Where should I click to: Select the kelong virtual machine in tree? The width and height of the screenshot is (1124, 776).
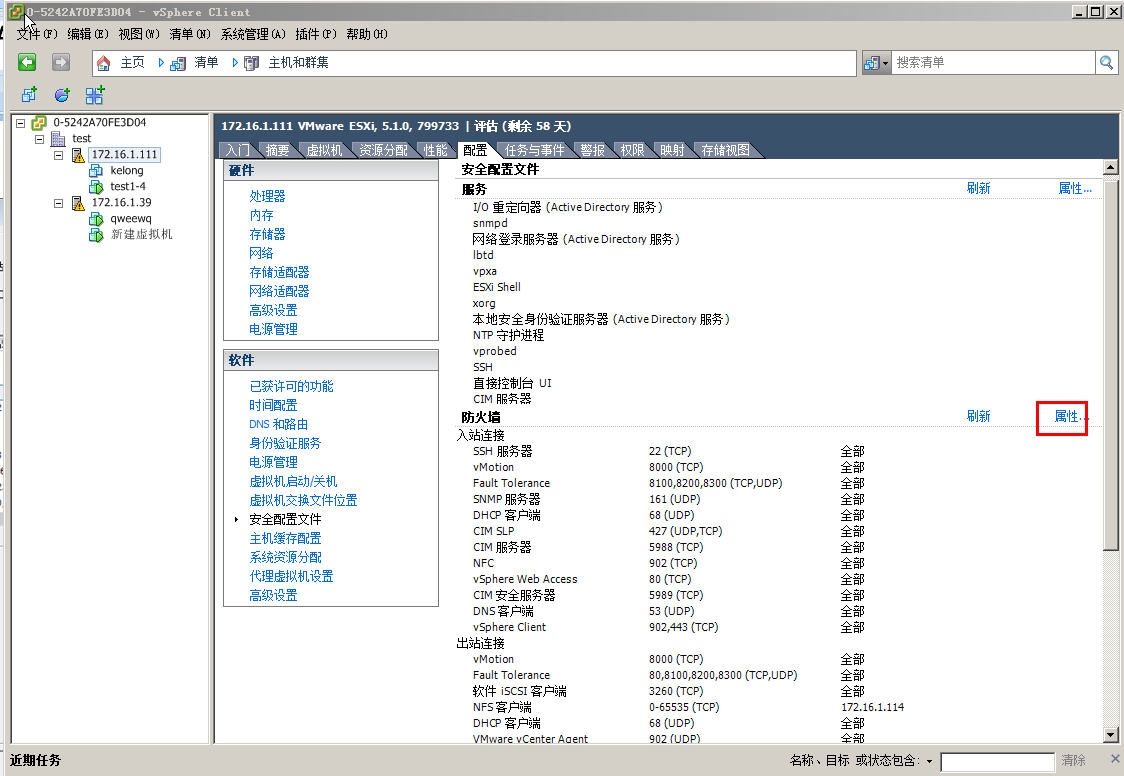(x=127, y=171)
